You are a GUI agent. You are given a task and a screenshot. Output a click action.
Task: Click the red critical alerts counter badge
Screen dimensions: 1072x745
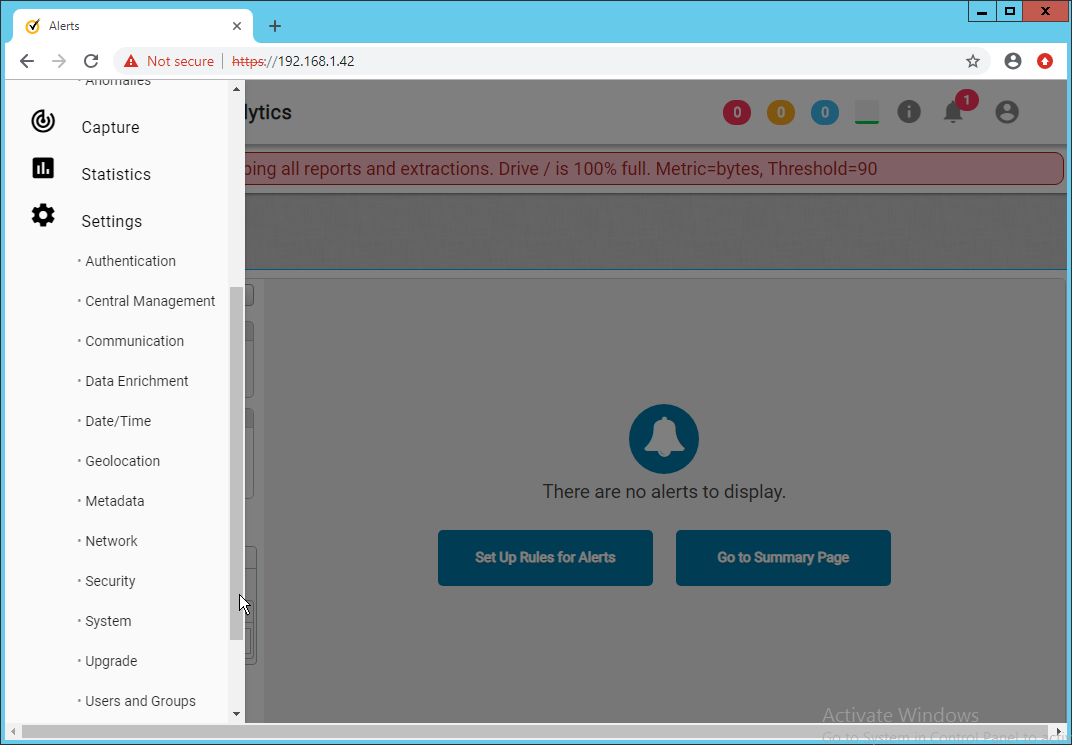(x=737, y=113)
